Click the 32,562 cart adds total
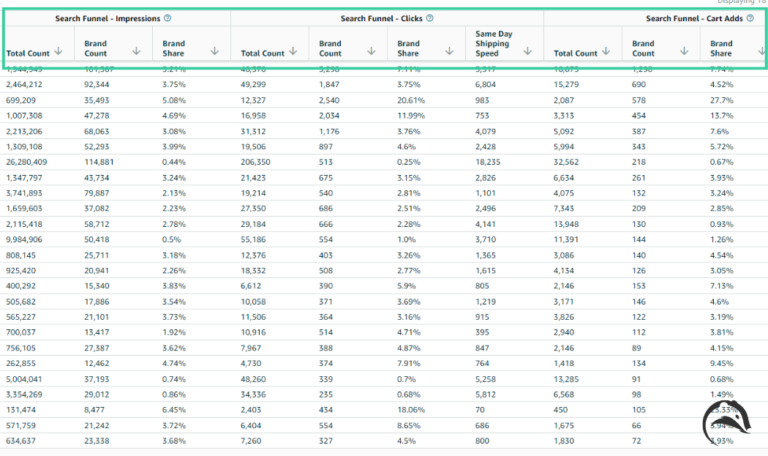Image resolution: width=768 pixels, height=456 pixels. [566, 162]
